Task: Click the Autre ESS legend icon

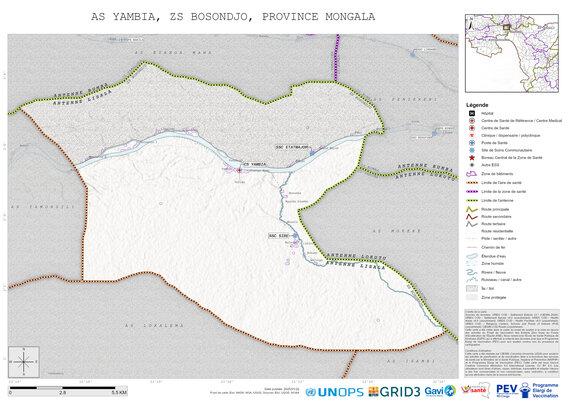Action: pyautogui.click(x=471, y=165)
